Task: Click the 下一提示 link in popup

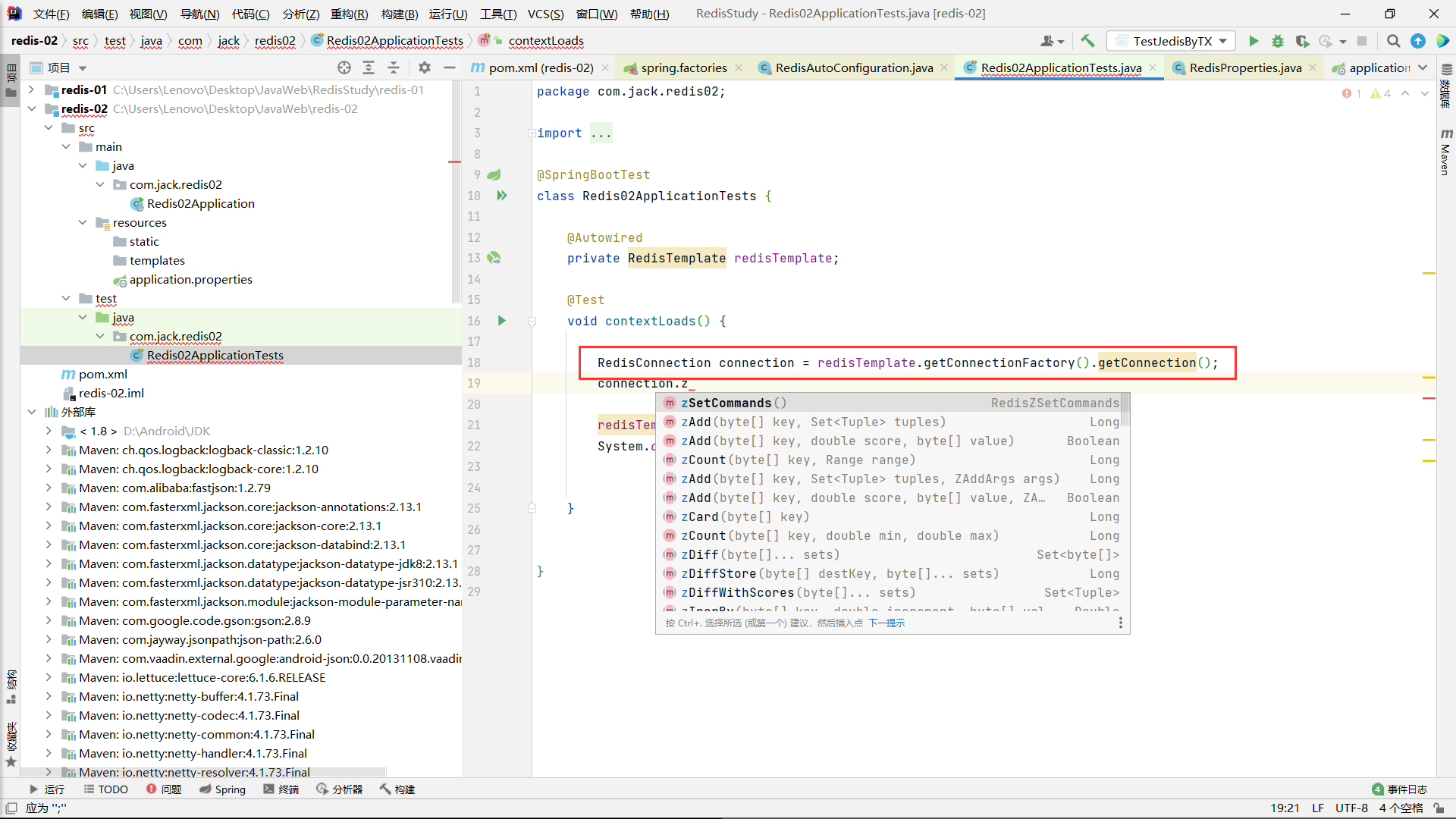Action: pyautogui.click(x=886, y=623)
